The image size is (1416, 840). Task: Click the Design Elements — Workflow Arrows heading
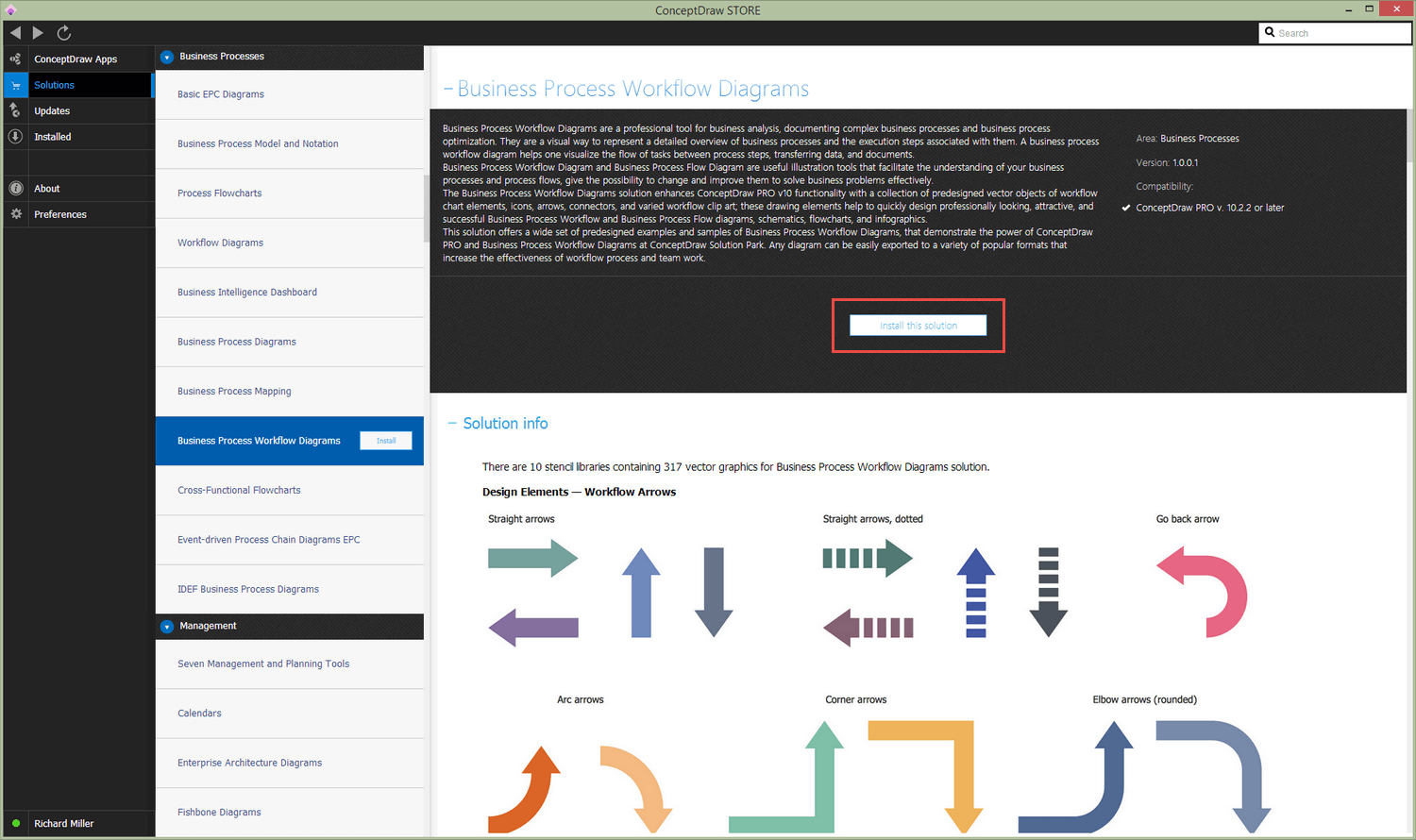[579, 493]
